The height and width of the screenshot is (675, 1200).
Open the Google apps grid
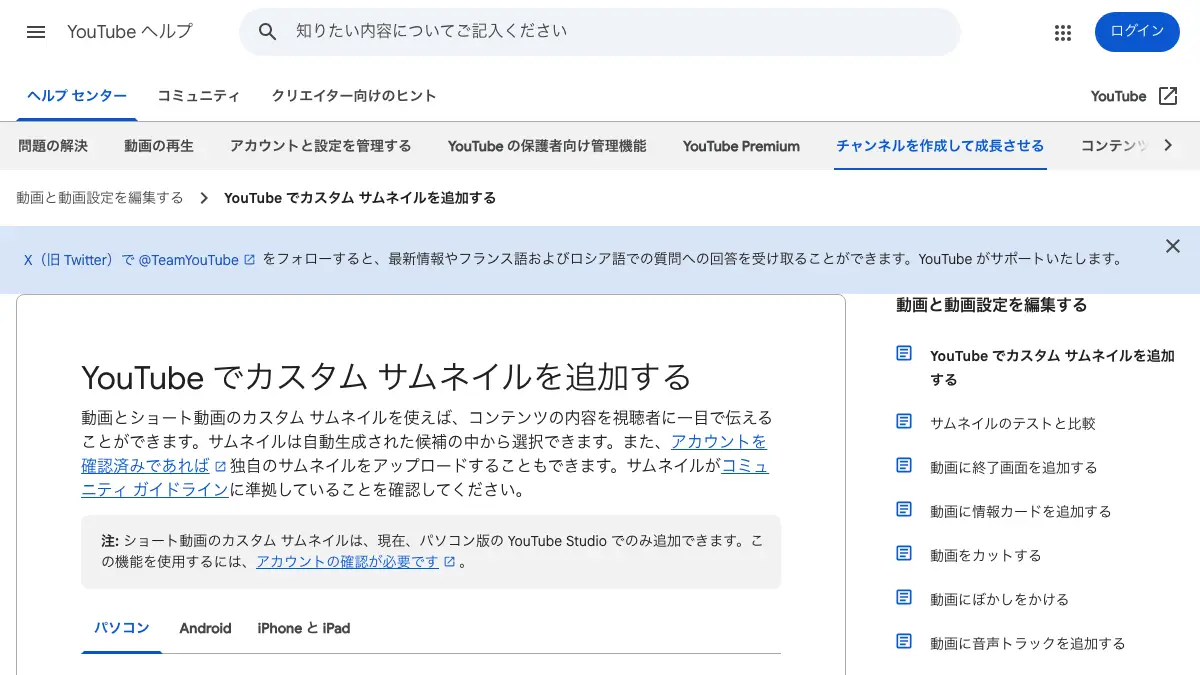1063,32
